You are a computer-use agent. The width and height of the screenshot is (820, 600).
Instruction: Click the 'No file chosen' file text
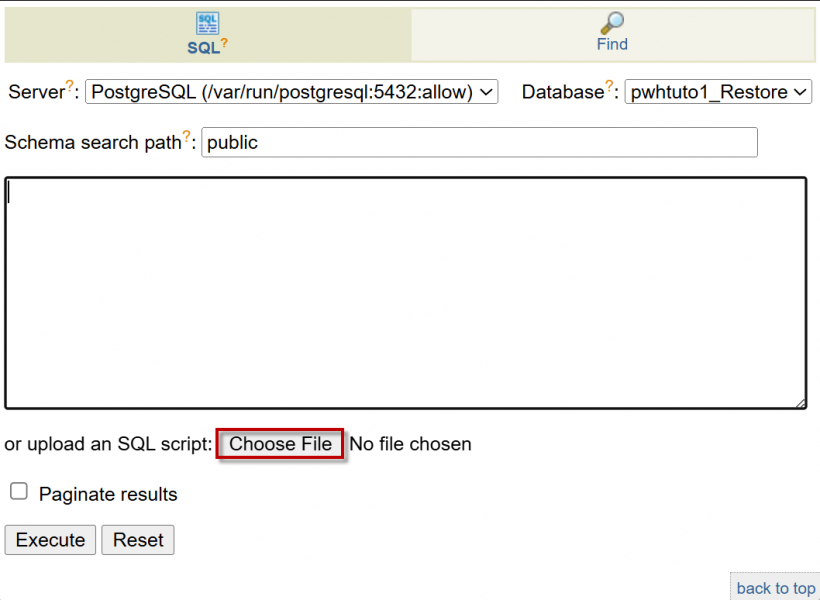[410, 444]
